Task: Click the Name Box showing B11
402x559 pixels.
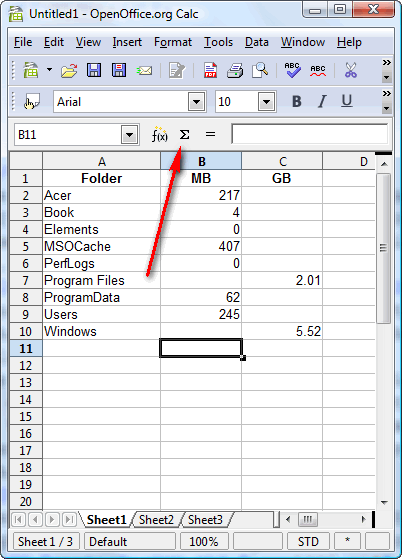Action: [68, 135]
